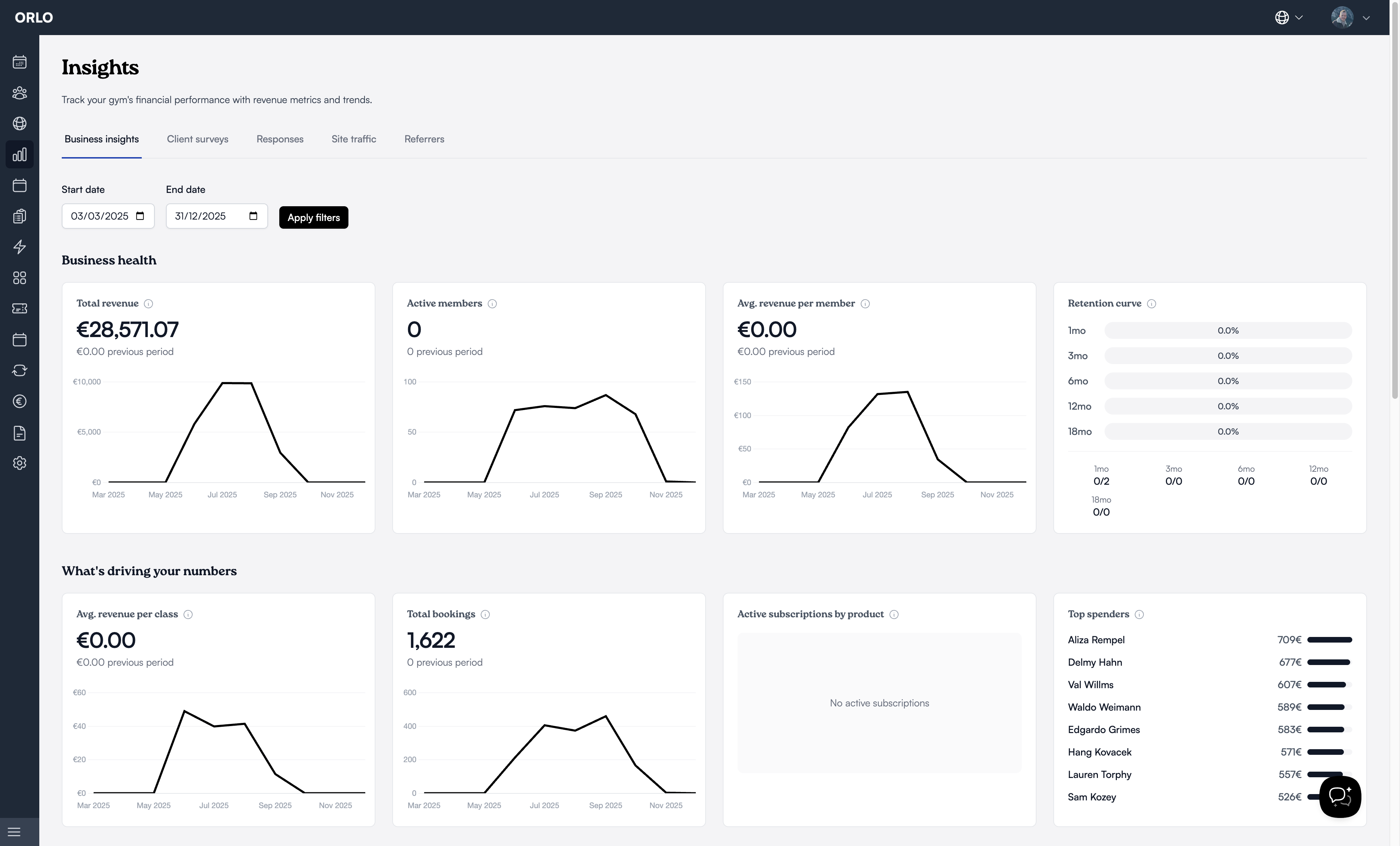Image resolution: width=1400 pixels, height=846 pixels.
Task: Click the euro payments sidebar icon
Action: (x=19, y=401)
